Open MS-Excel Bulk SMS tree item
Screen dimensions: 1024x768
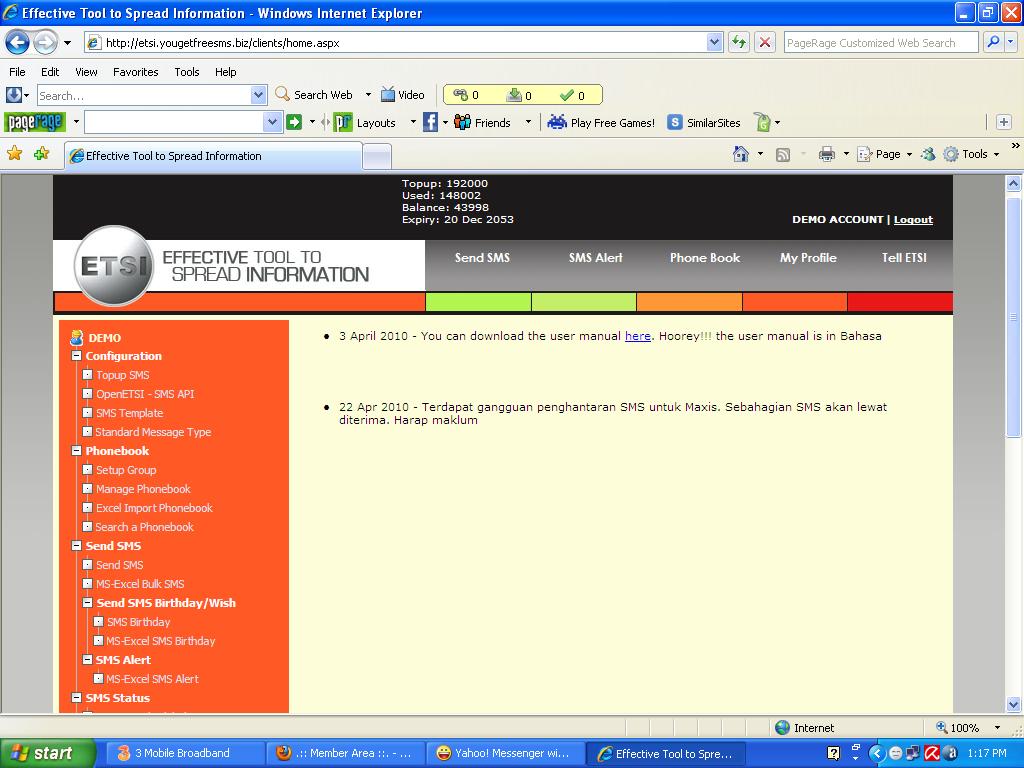point(140,584)
